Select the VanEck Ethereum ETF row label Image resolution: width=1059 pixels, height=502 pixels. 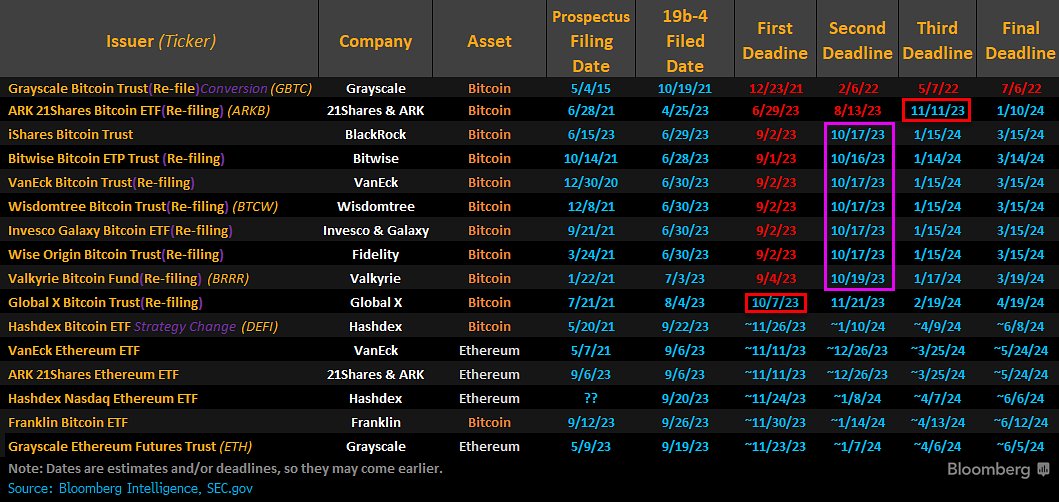click(x=76, y=350)
